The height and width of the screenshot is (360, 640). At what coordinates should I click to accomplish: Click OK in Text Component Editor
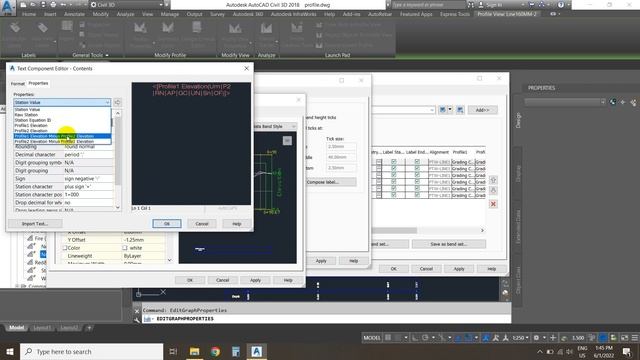167,224
